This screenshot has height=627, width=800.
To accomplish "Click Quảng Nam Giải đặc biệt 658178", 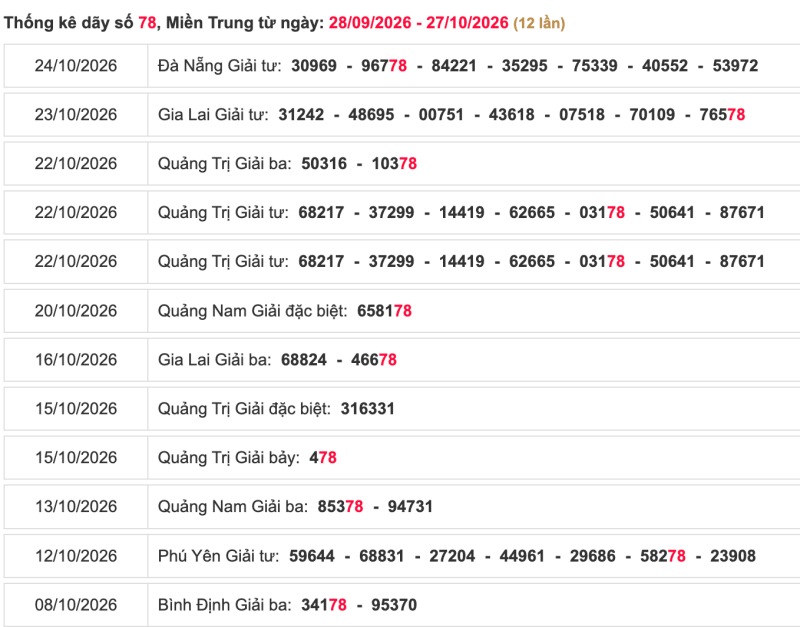I will tap(384, 311).
